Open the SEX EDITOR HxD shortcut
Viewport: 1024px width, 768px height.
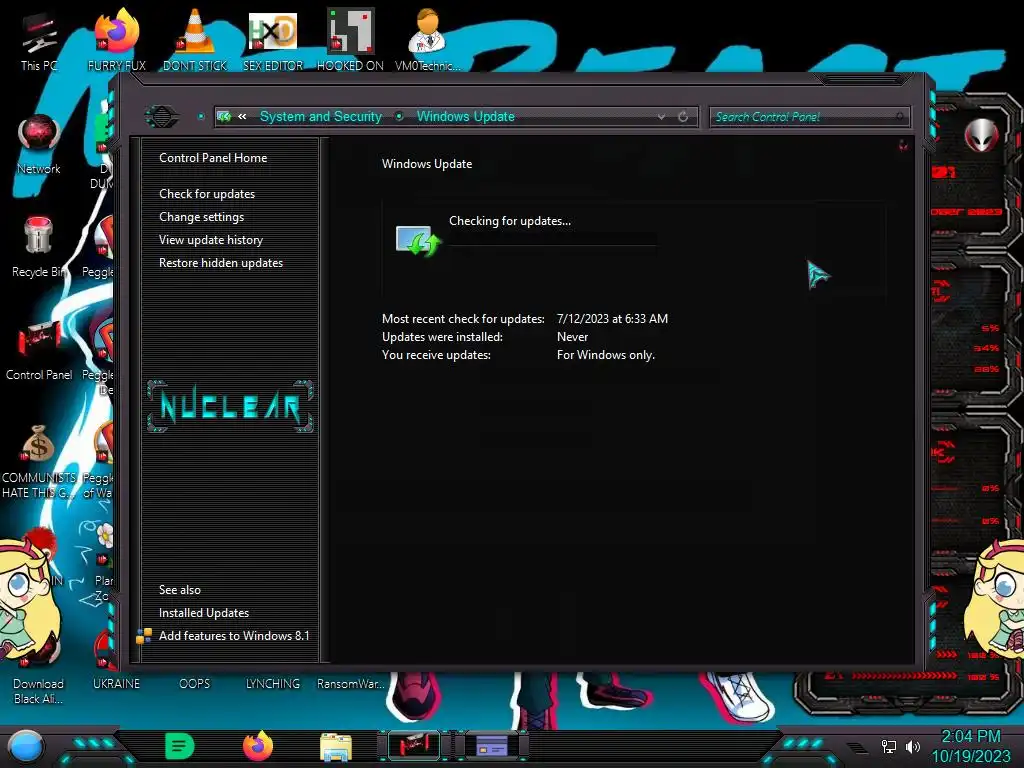pos(273,40)
